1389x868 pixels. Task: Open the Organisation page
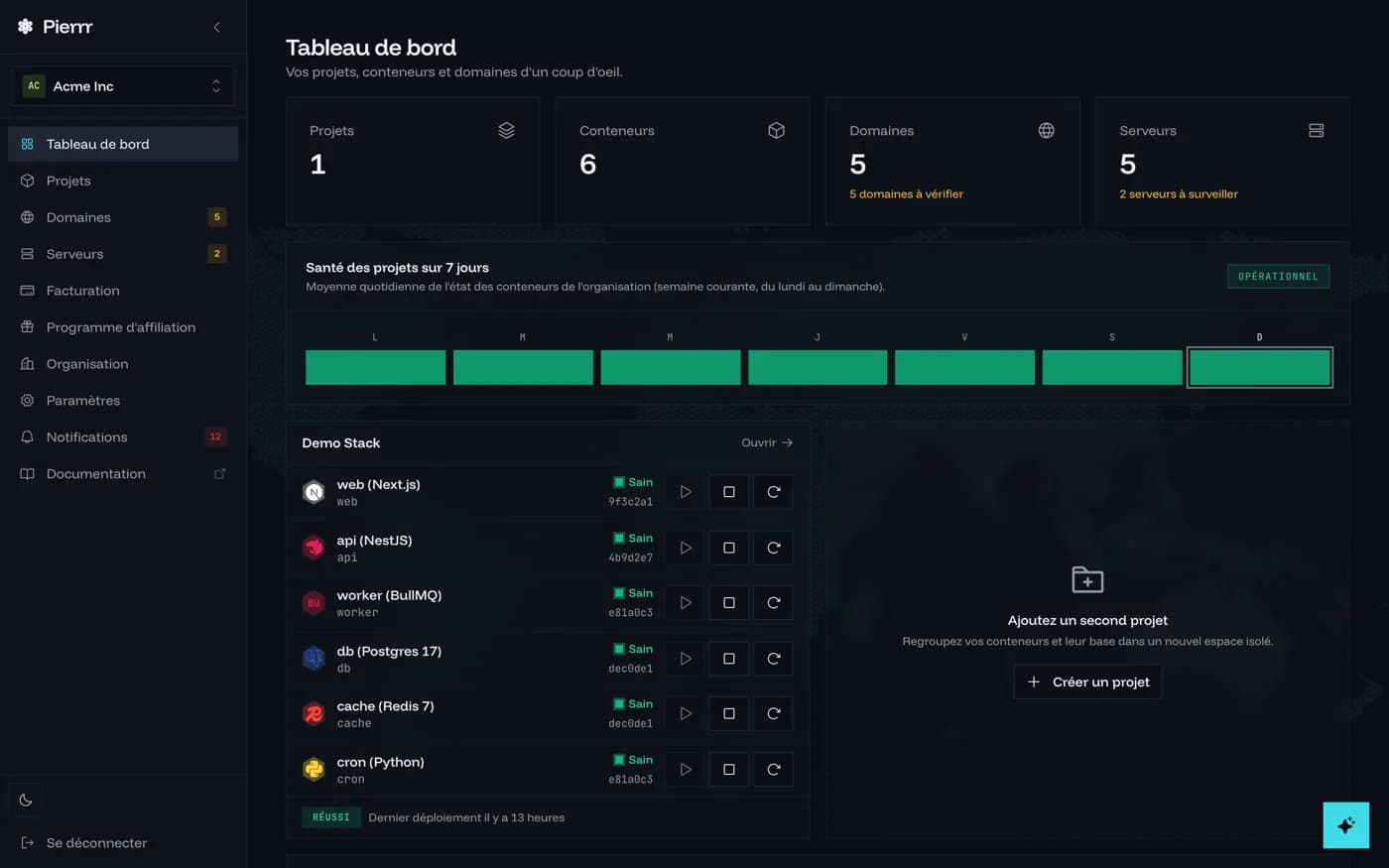point(123,364)
